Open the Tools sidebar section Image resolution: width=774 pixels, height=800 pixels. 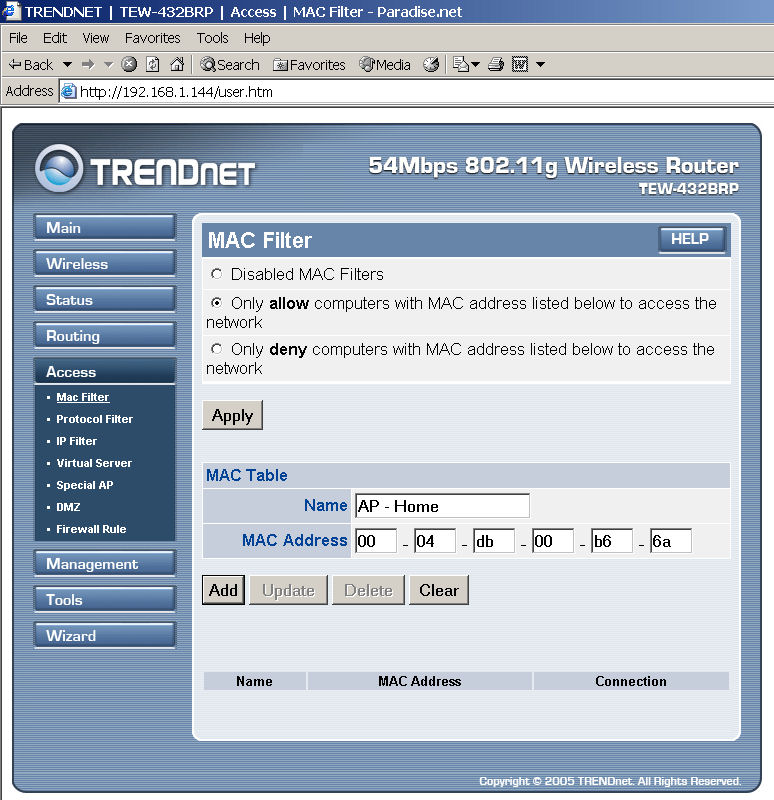coord(105,599)
